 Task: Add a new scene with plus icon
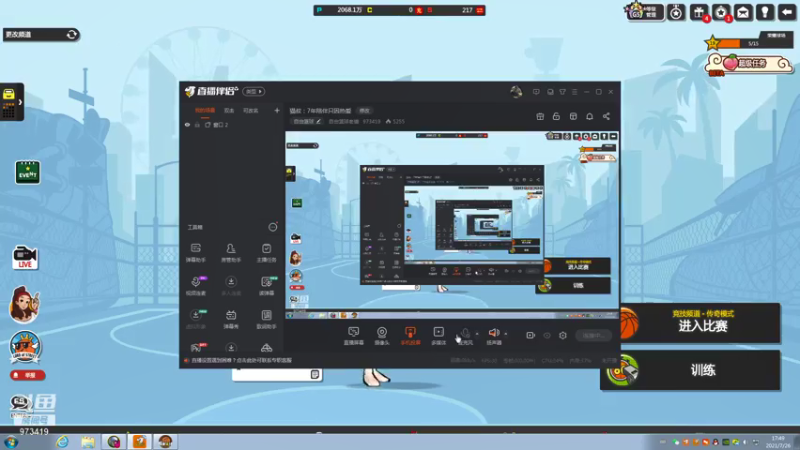pos(277,110)
